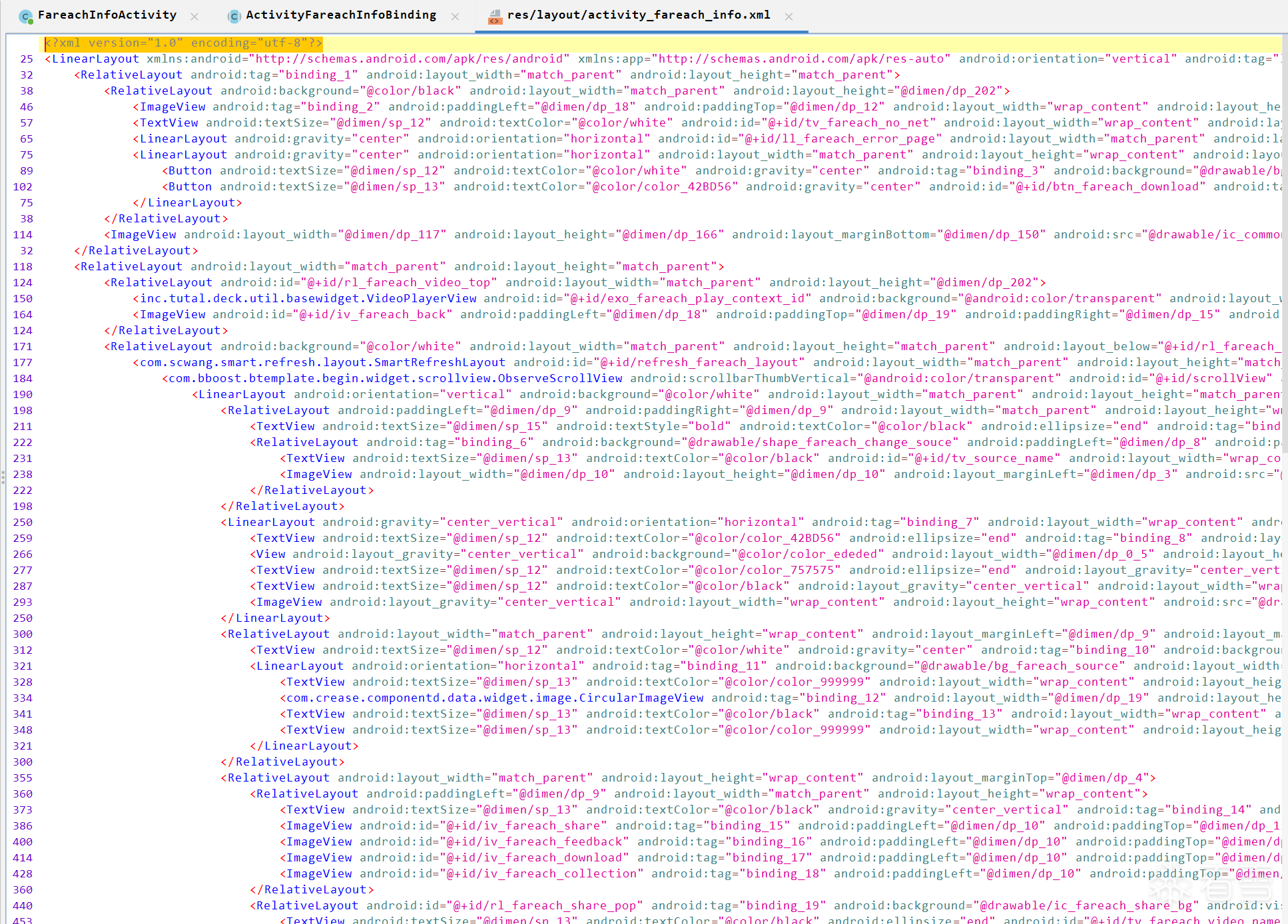Viewport: 1288px width, 924px height.
Task: Click LinearLayout with bg_fareach_source background
Action: pos(766,666)
